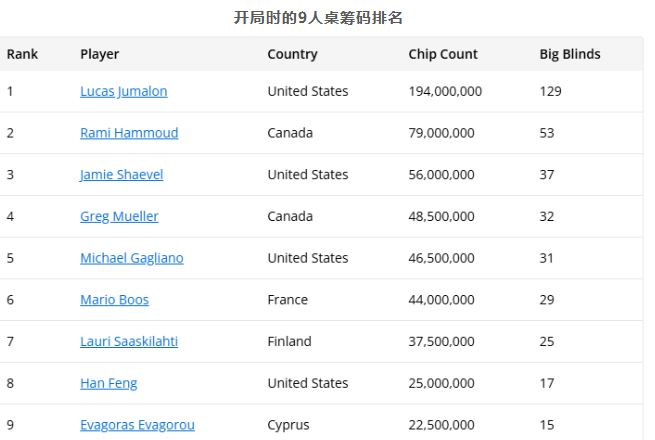The width and height of the screenshot is (655, 440).
Task: Select the 194,000,000 chip count cell
Action: tap(445, 91)
